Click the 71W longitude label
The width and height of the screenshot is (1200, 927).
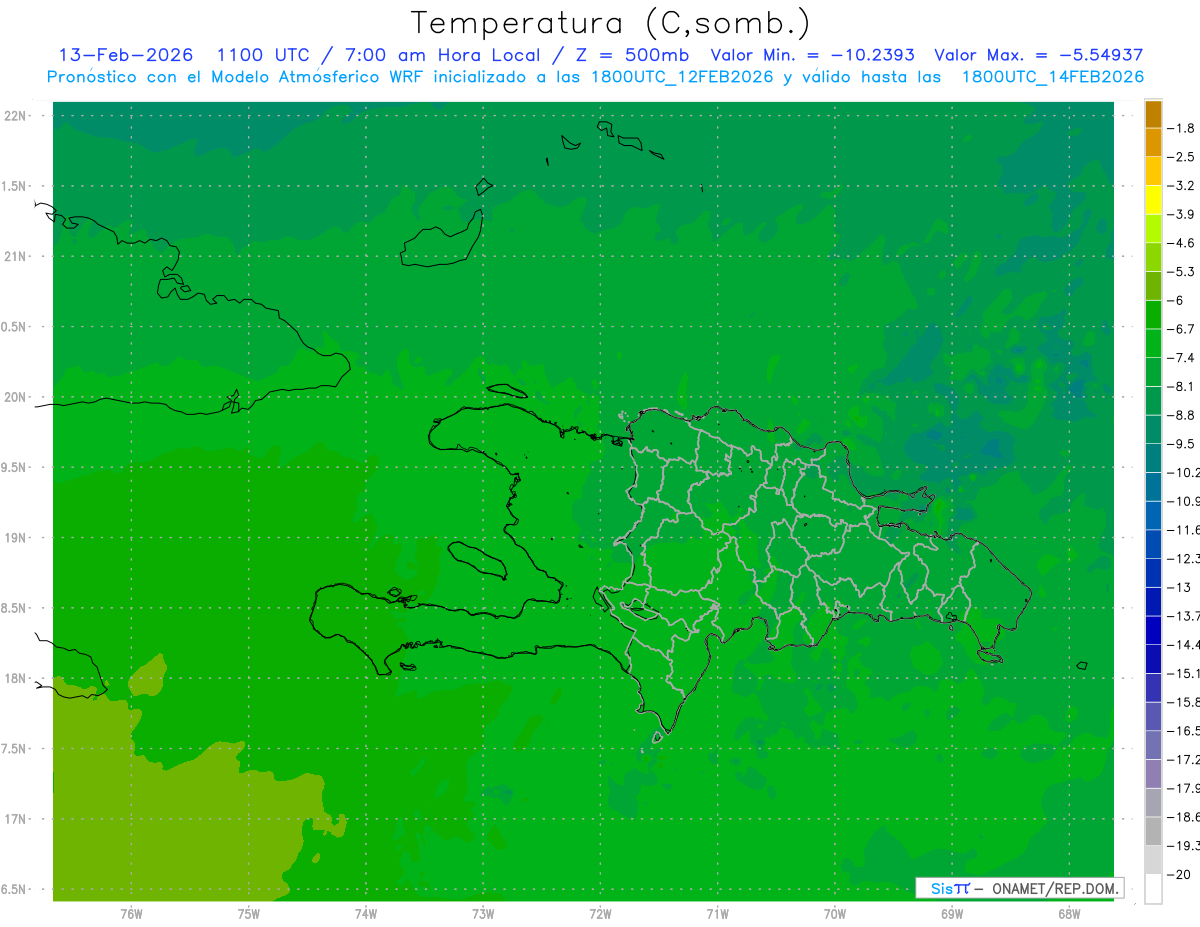point(717,914)
